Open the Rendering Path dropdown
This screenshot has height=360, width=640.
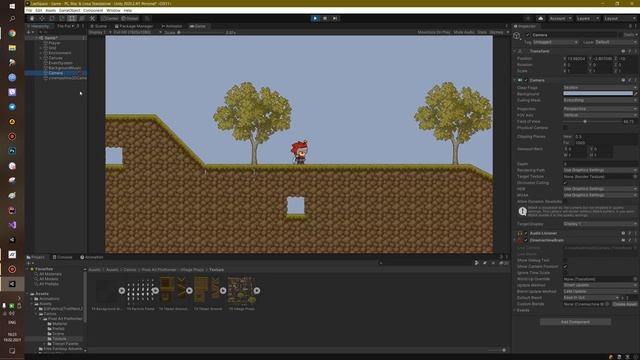click(x=600, y=170)
